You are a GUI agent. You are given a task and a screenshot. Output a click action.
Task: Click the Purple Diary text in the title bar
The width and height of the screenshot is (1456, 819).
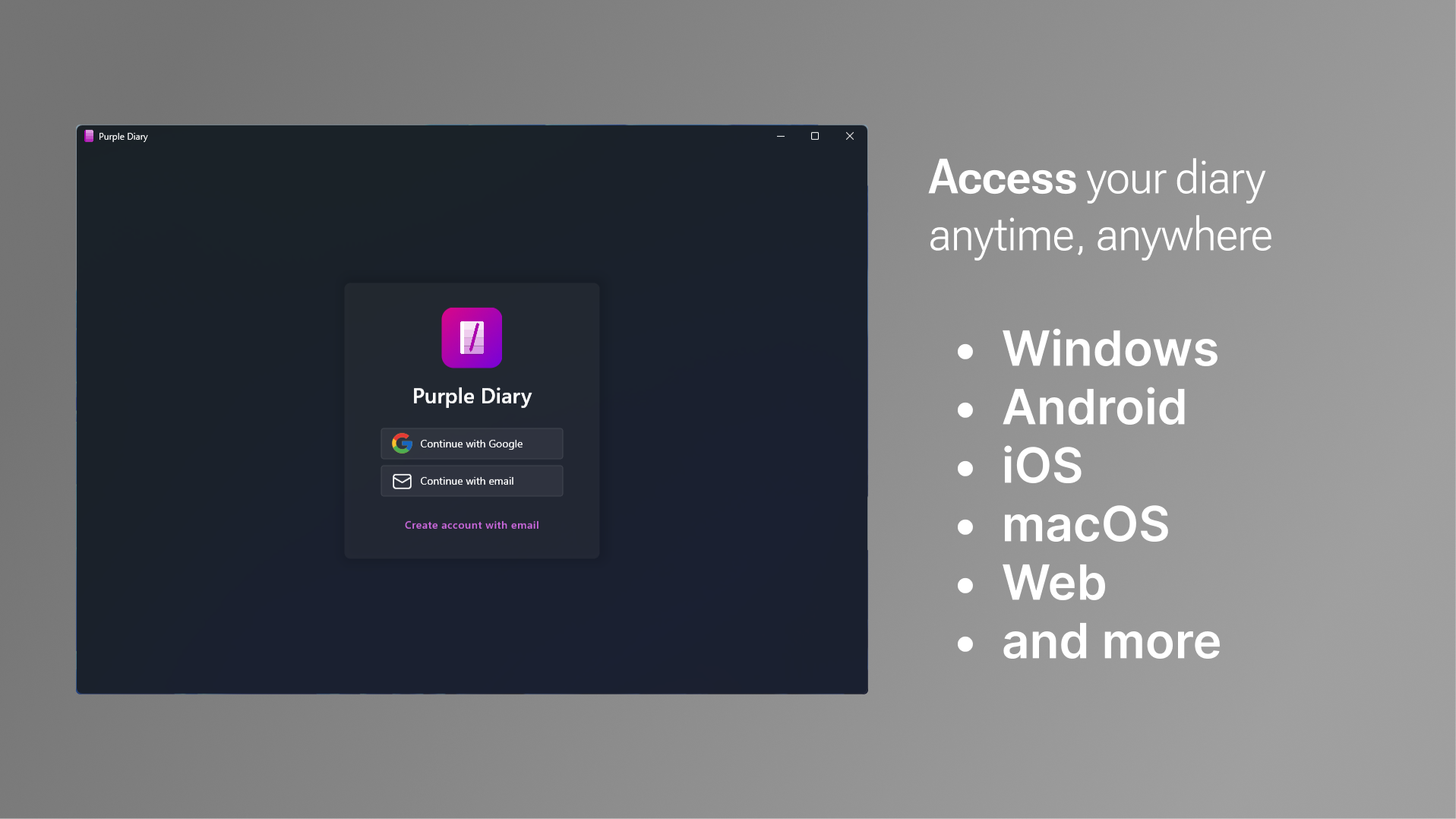click(x=122, y=137)
